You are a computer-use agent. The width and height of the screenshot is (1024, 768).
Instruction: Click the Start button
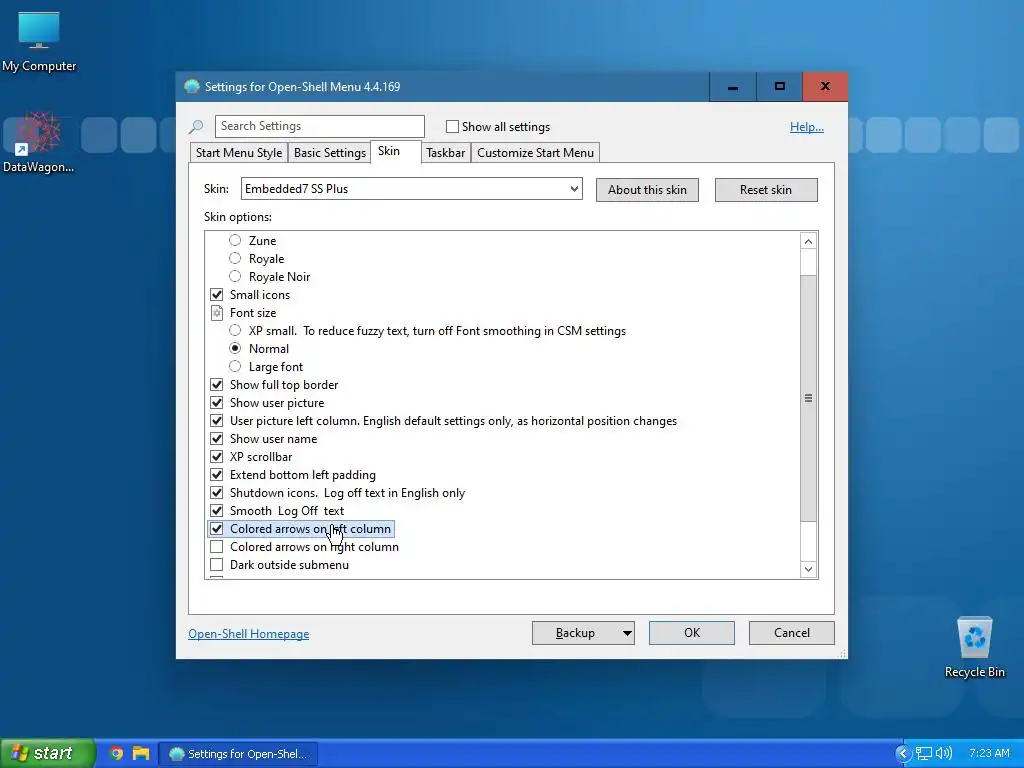pos(48,753)
